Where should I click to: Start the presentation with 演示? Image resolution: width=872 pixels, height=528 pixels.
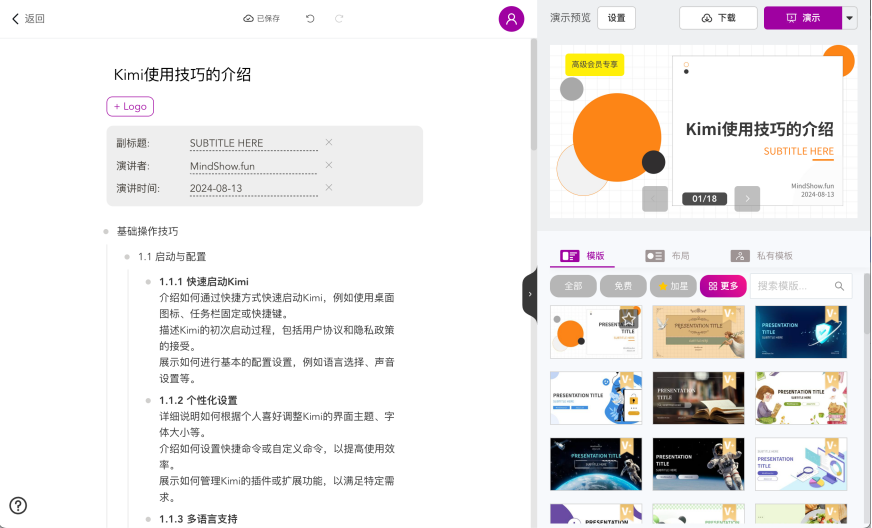[x=803, y=18]
